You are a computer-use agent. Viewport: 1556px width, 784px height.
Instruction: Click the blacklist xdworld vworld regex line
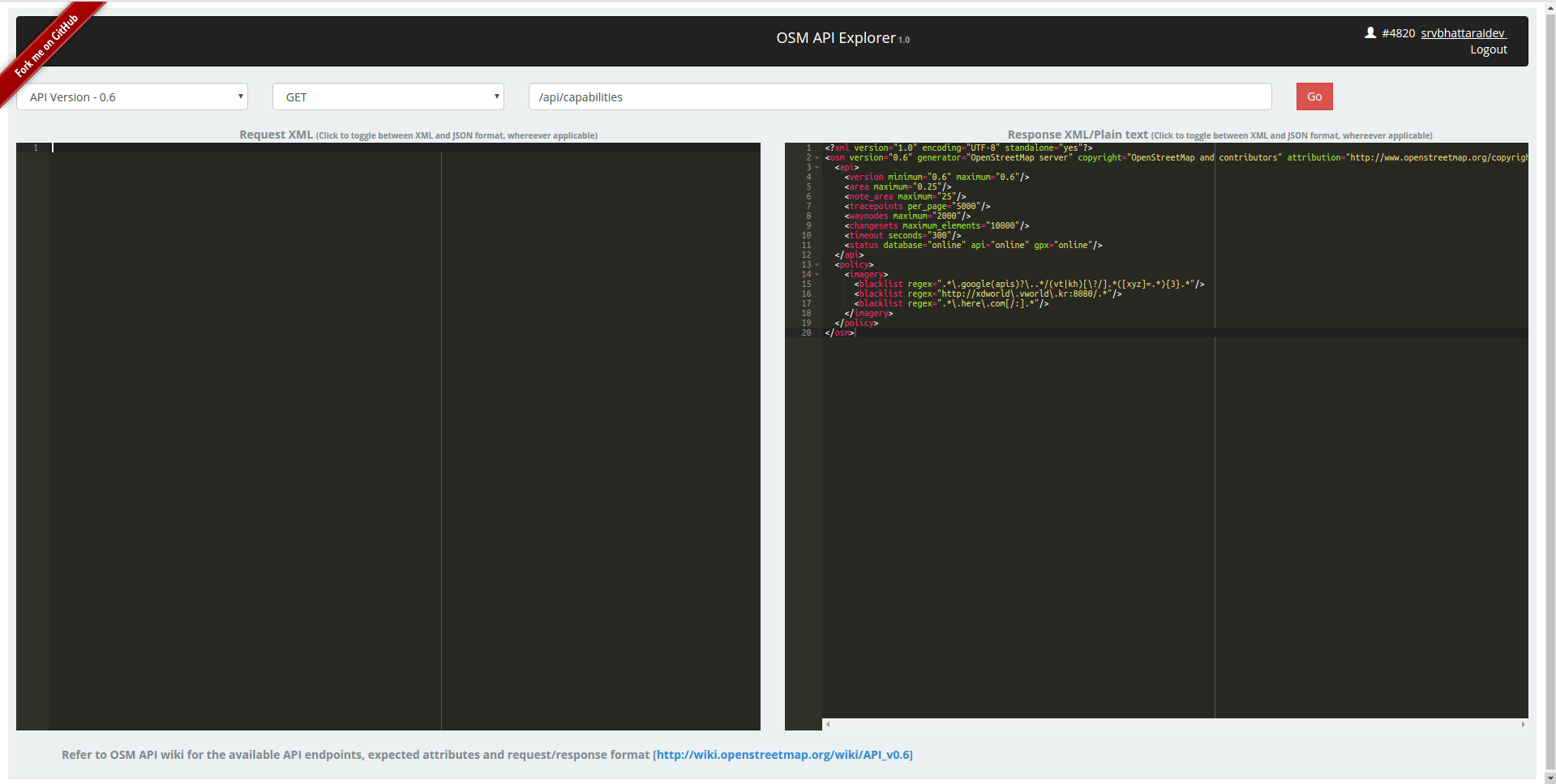pos(988,294)
